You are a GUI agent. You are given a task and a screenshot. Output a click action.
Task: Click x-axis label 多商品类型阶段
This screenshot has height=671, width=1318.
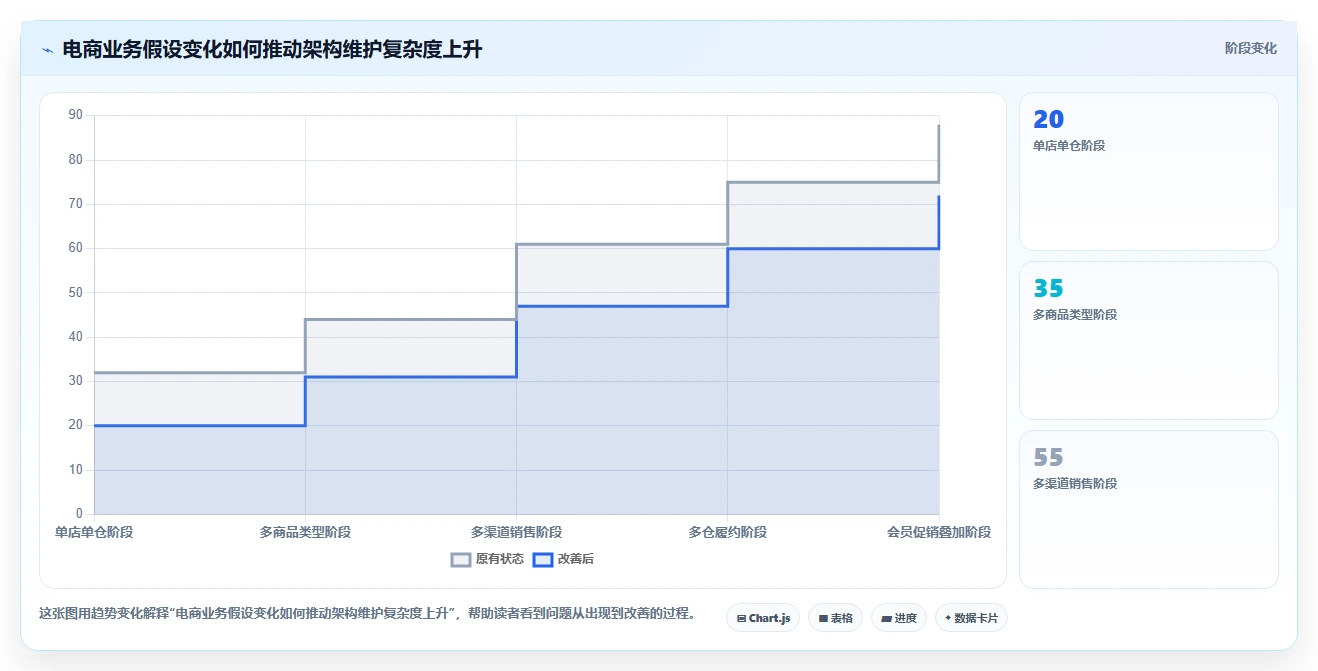coord(305,532)
